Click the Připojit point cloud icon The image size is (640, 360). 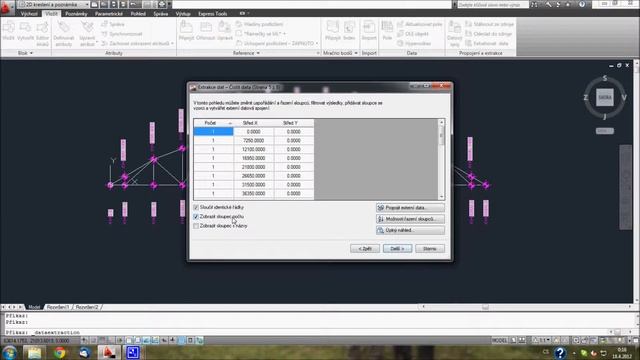pos(333,31)
